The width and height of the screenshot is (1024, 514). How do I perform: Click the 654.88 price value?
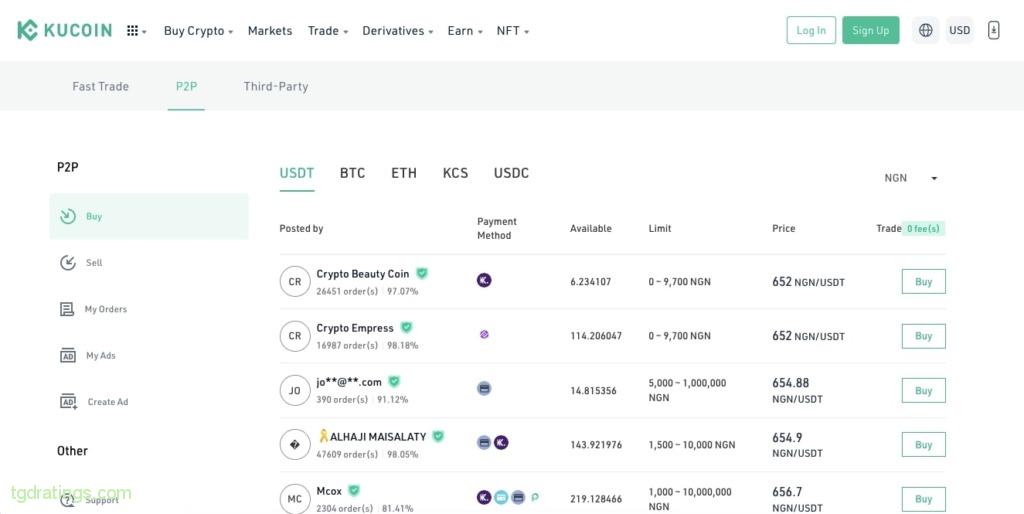pos(790,383)
